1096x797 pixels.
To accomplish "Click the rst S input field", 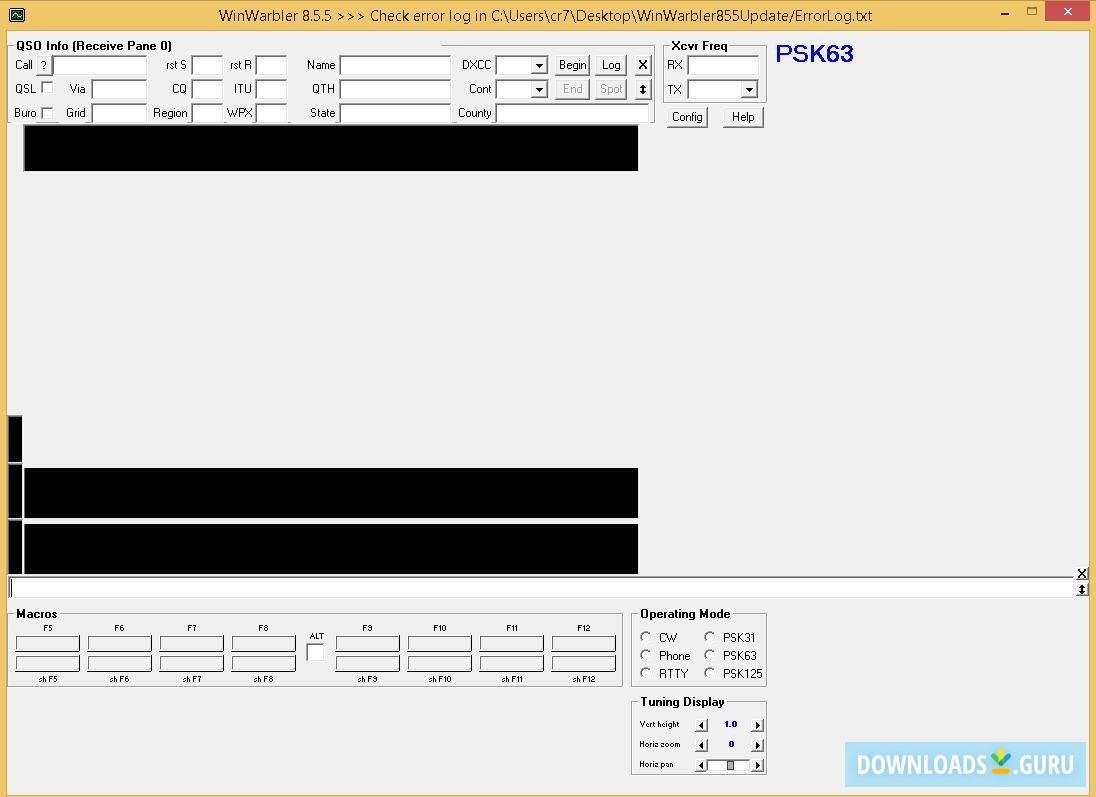I will [207, 66].
